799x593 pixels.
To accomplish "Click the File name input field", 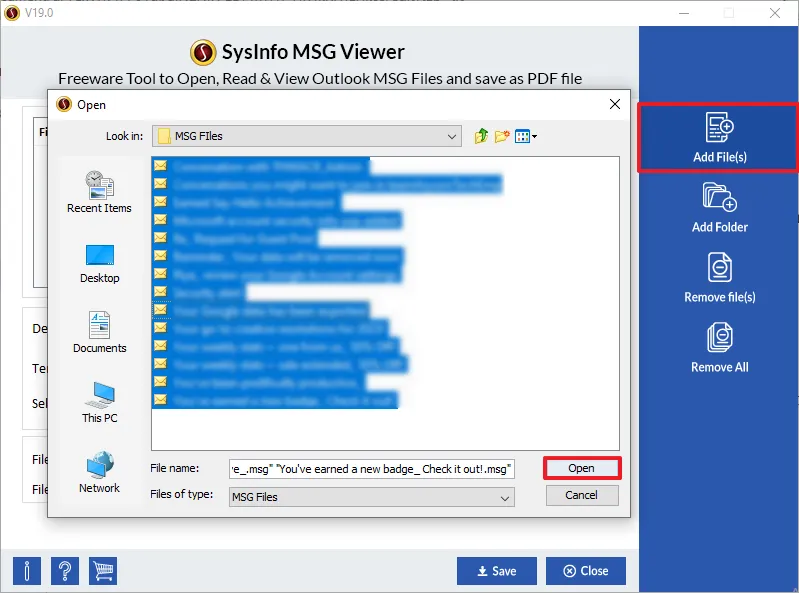I will point(371,469).
